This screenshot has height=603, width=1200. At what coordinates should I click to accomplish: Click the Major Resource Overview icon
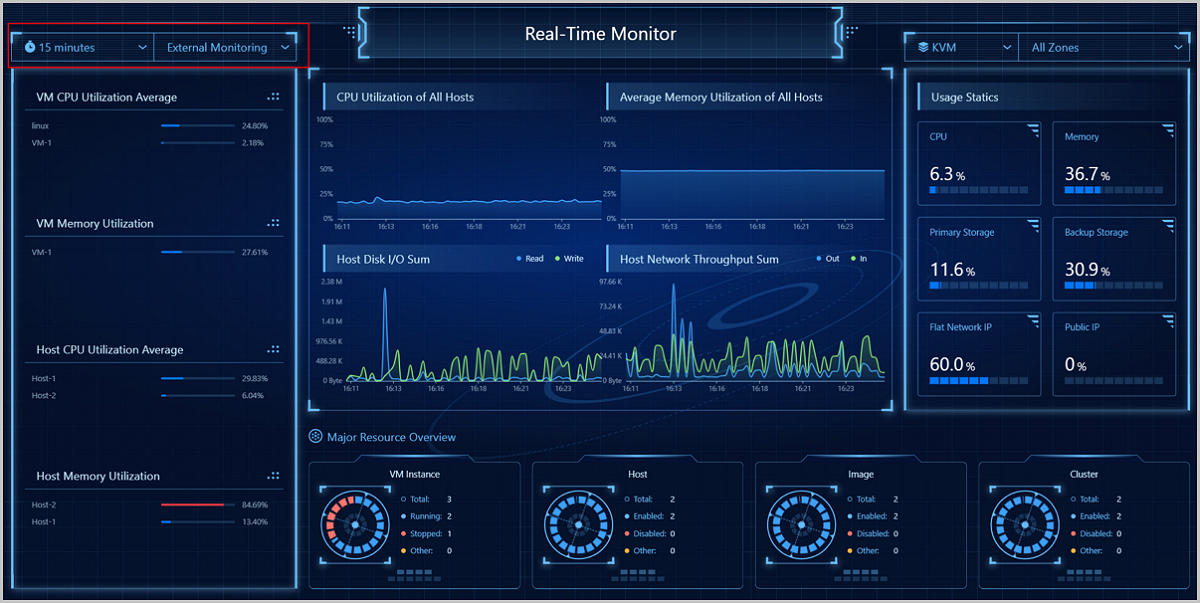pyautogui.click(x=315, y=437)
